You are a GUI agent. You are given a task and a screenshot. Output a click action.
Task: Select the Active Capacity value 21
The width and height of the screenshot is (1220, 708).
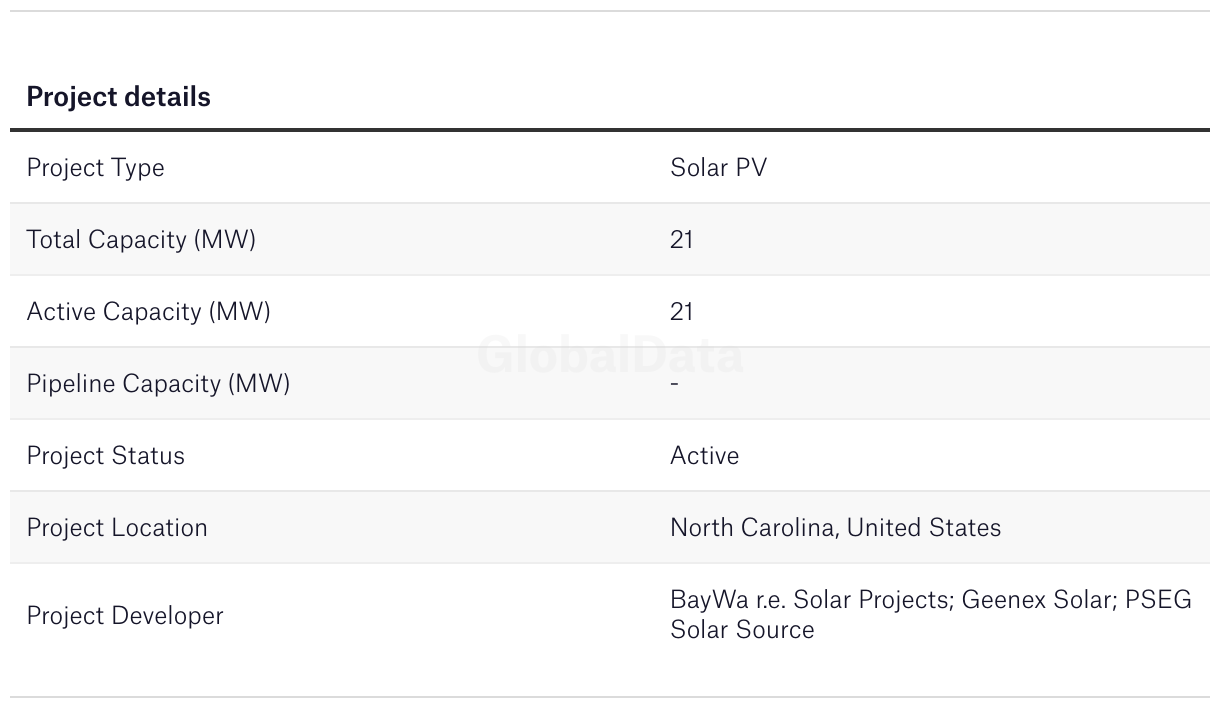pos(681,312)
